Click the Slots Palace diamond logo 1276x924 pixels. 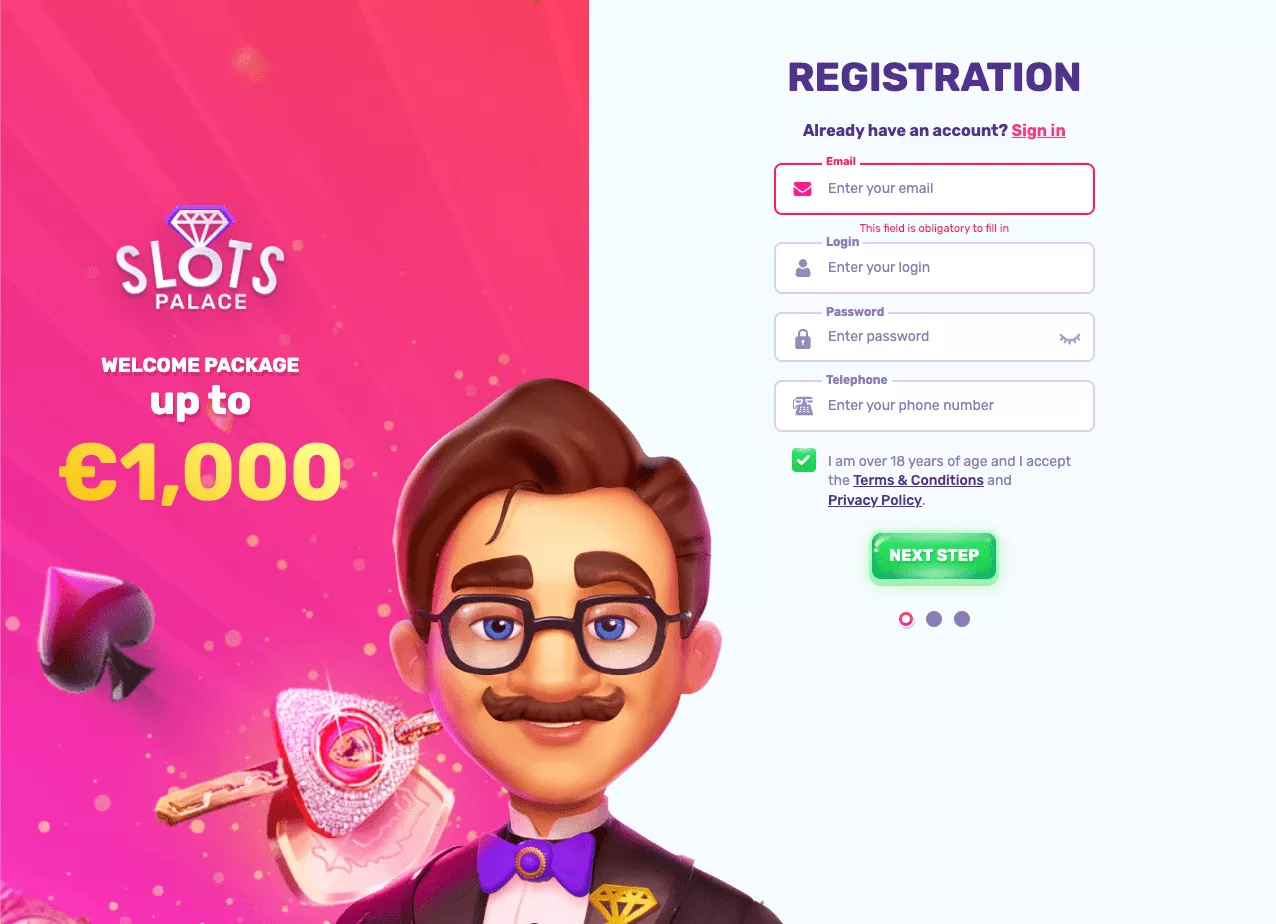[x=200, y=257]
